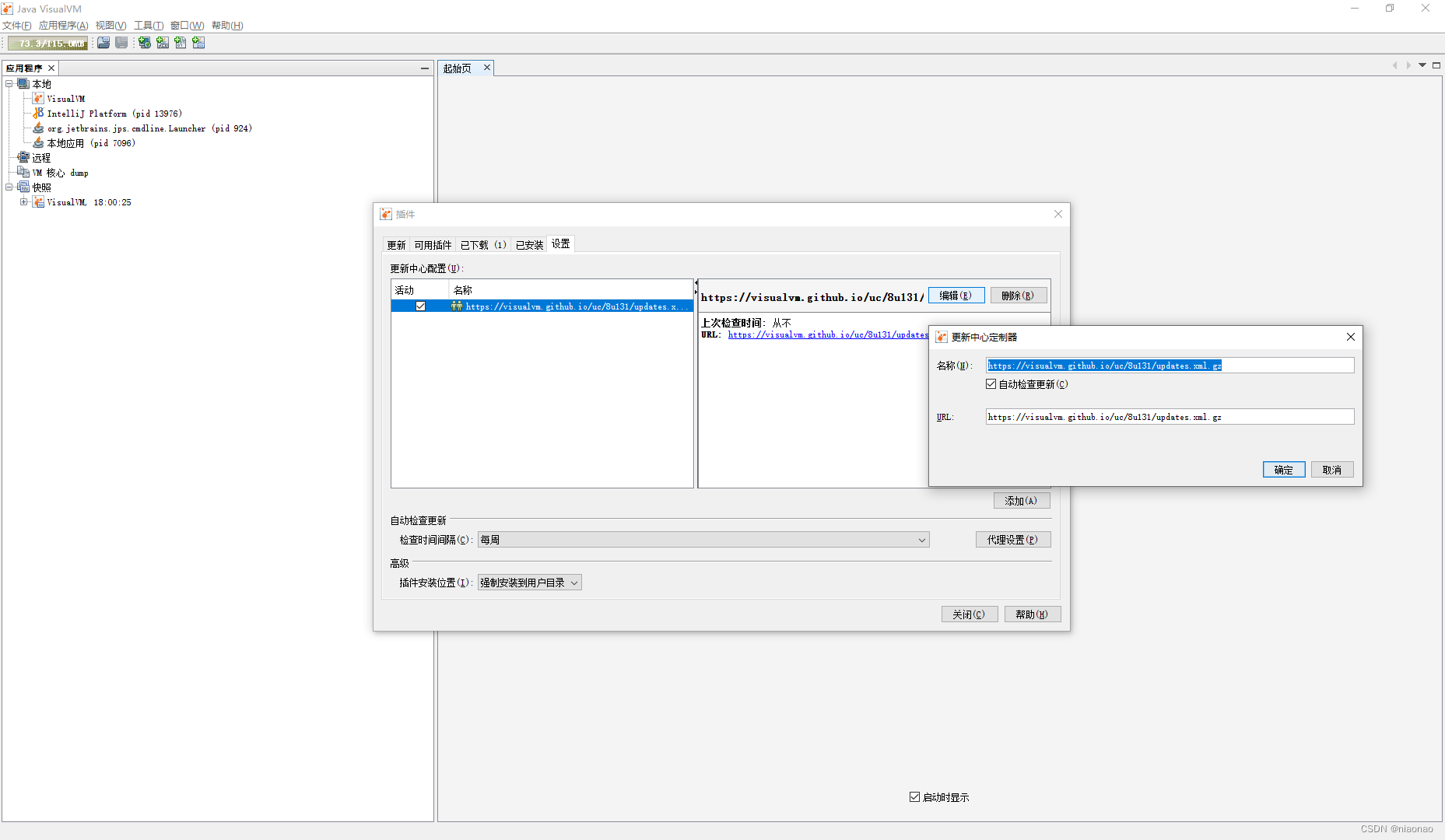1445x840 pixels.
Task: Click the 名称 column header
Action: [572, 289]
